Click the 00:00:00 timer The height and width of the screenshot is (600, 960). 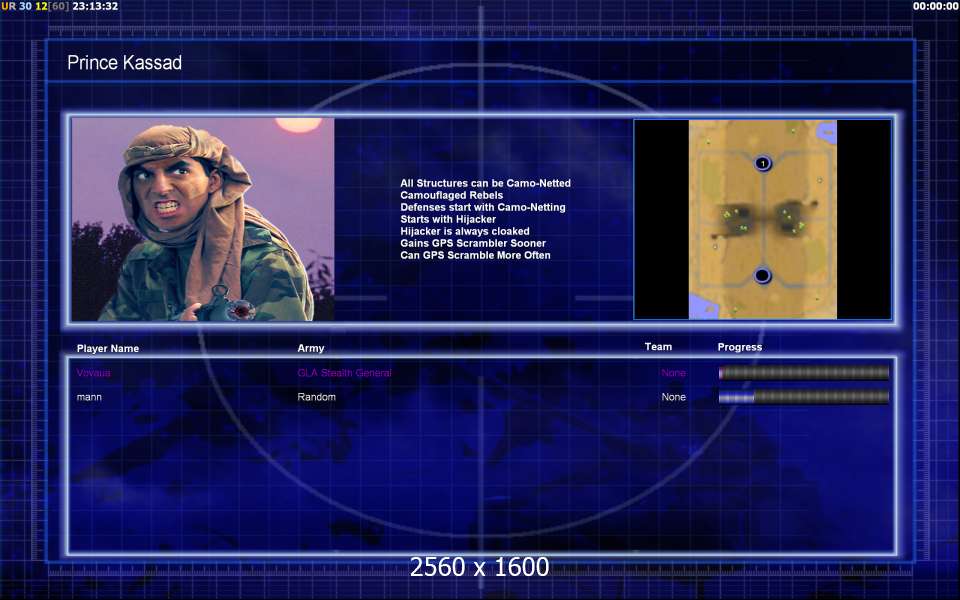[x=936, y=6]
